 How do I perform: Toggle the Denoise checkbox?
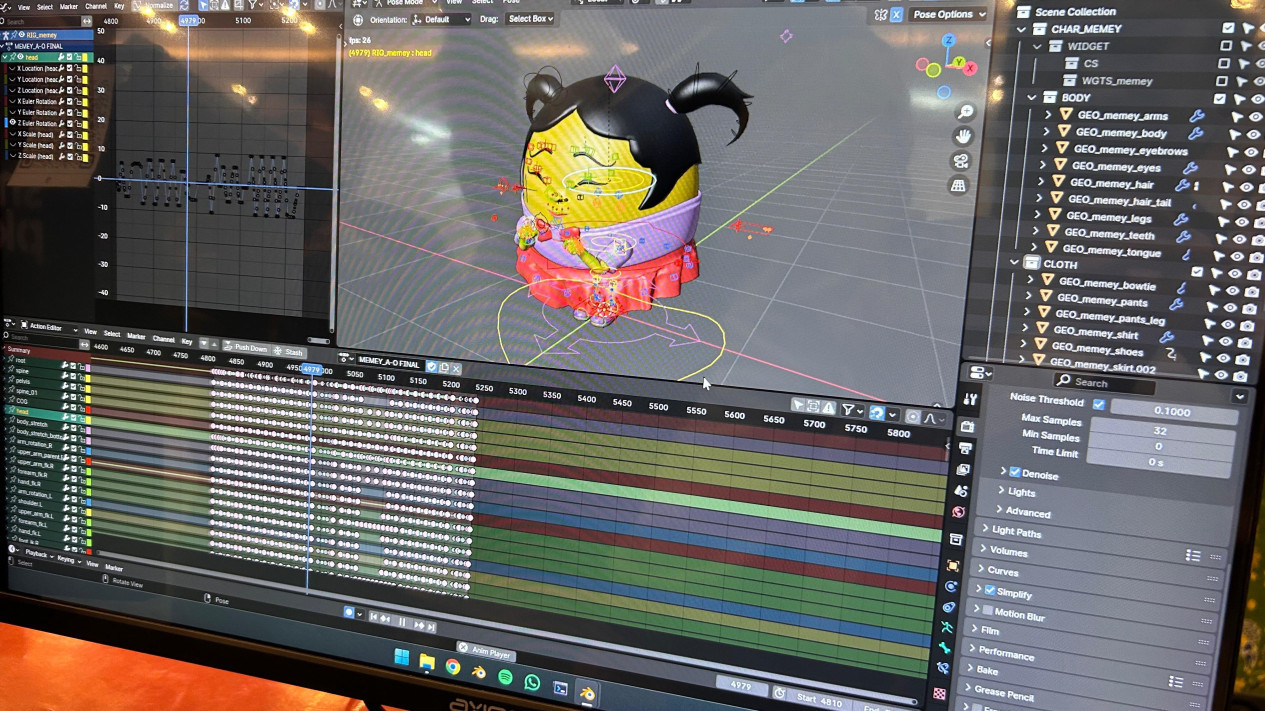pos(1015,472)
